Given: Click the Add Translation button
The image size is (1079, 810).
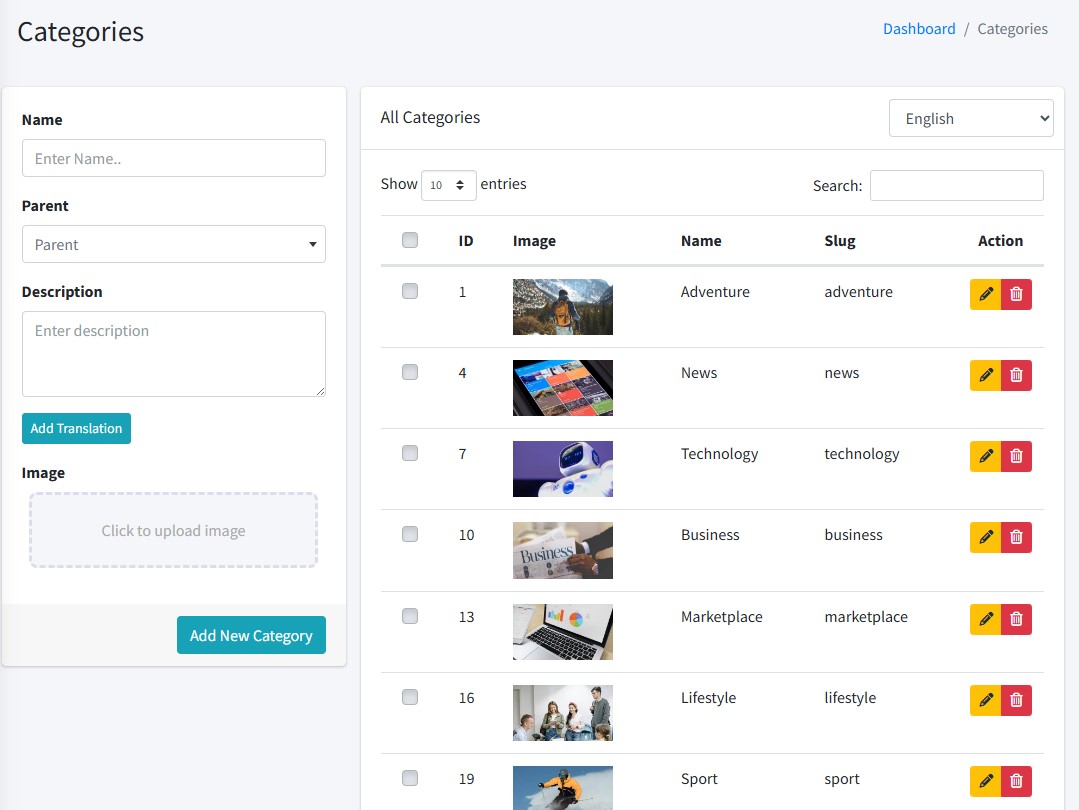Looking at the screenshot, I should (x=76, y=428).
